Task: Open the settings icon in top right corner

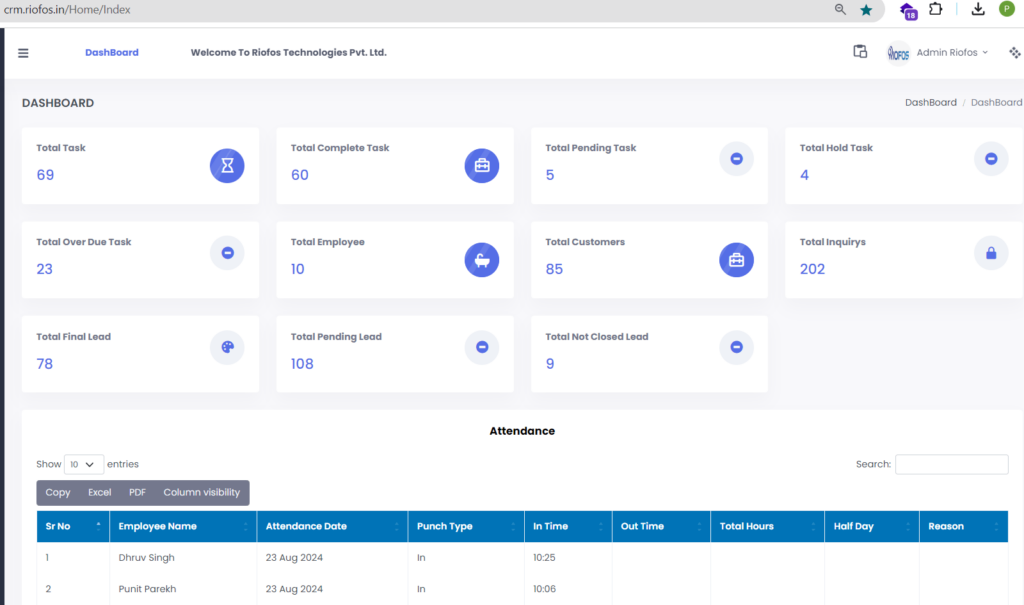Action: [x=1015, y=53]
